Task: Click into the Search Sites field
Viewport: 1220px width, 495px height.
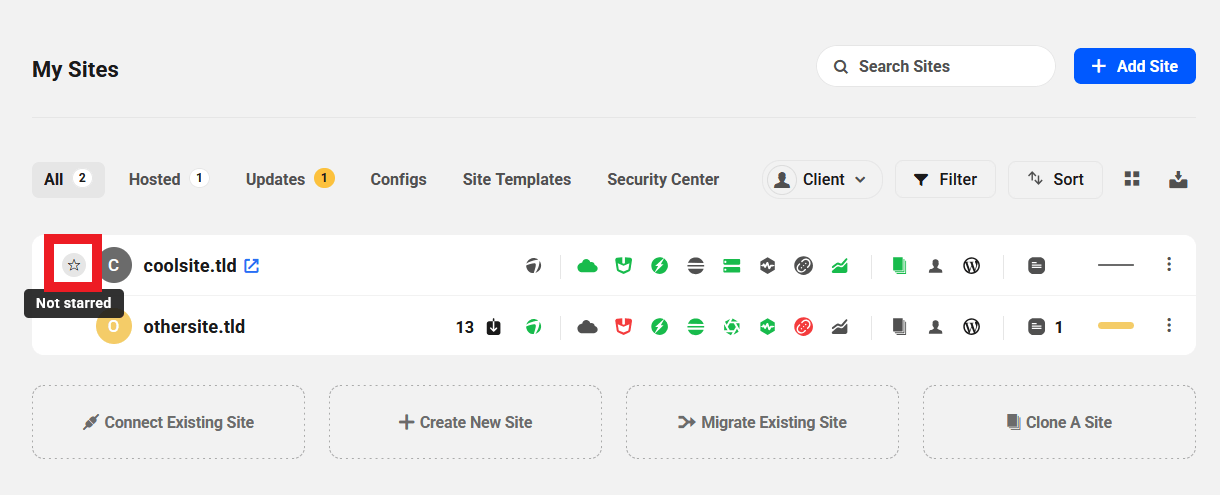Action: (x=935, y=66)
